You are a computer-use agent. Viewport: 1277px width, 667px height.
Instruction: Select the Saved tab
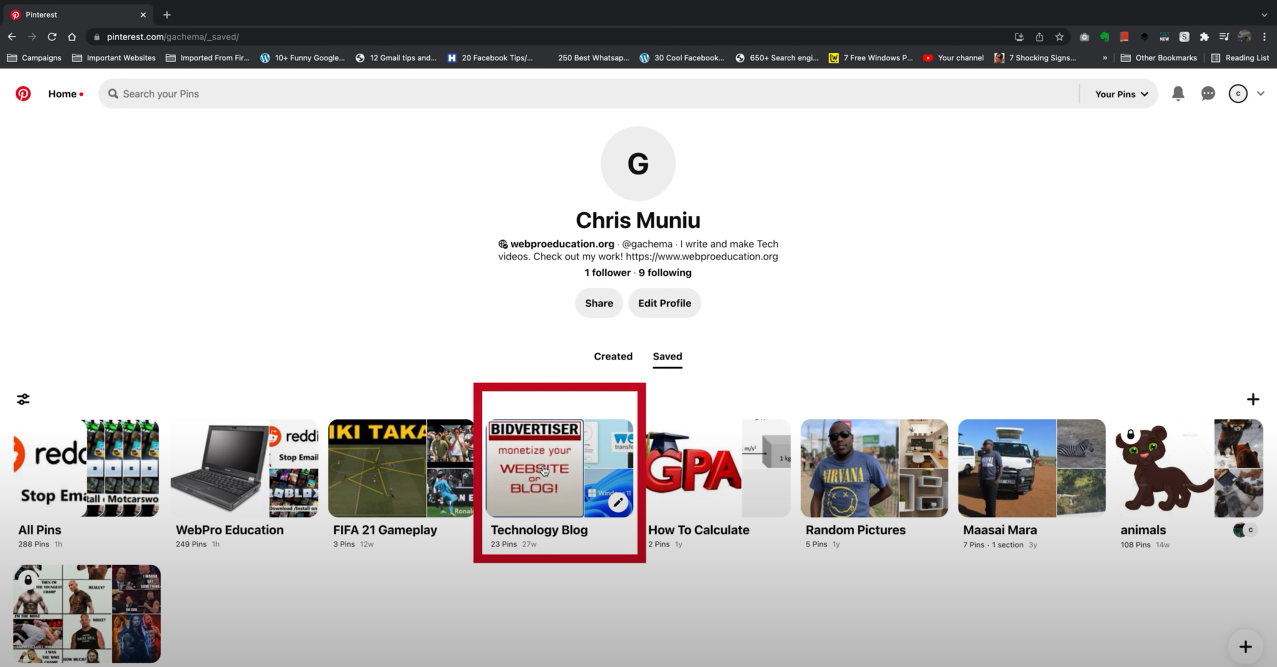(667, 356)
